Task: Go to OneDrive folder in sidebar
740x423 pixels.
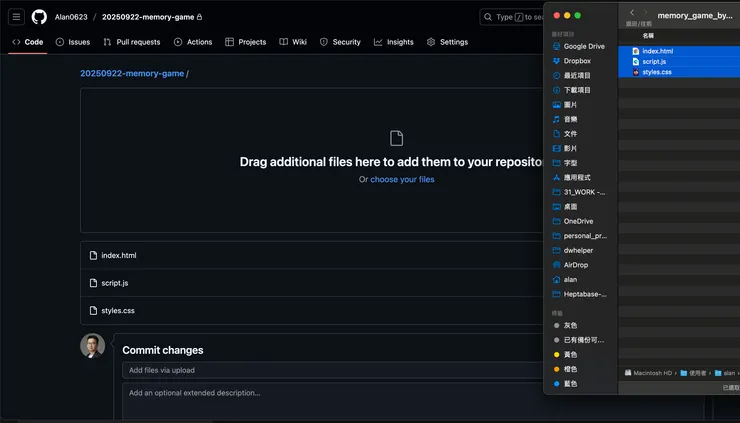Action: (x=578, y=221)
